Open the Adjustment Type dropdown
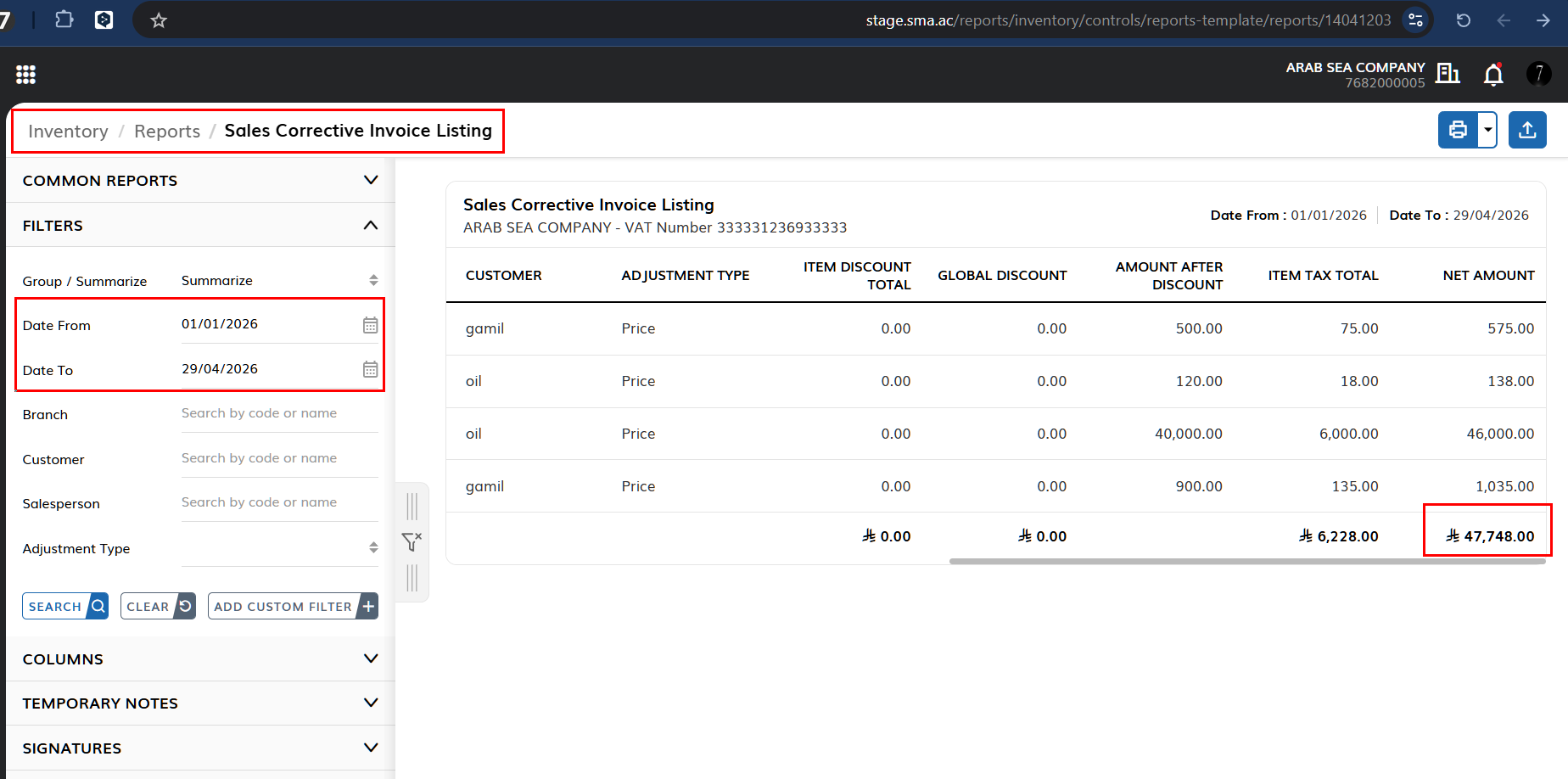The image size is (1568, 779). (x=280, y=548)
